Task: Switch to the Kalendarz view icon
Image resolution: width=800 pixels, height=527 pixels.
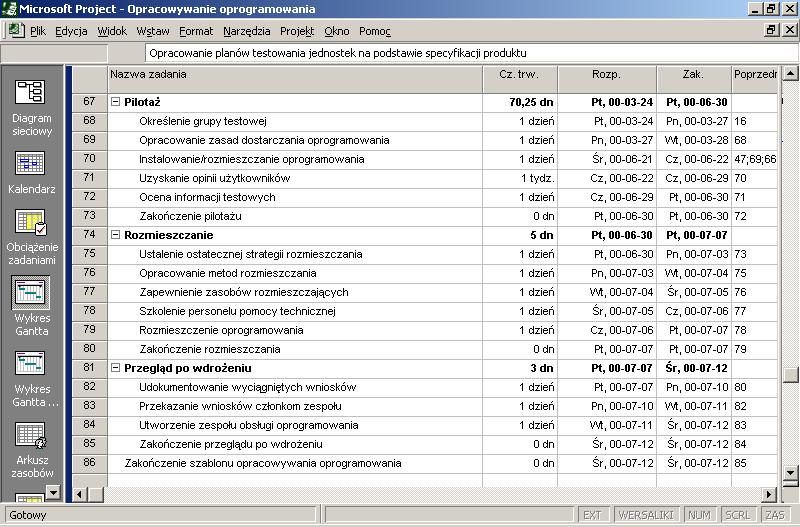Action: pos(30,163)
